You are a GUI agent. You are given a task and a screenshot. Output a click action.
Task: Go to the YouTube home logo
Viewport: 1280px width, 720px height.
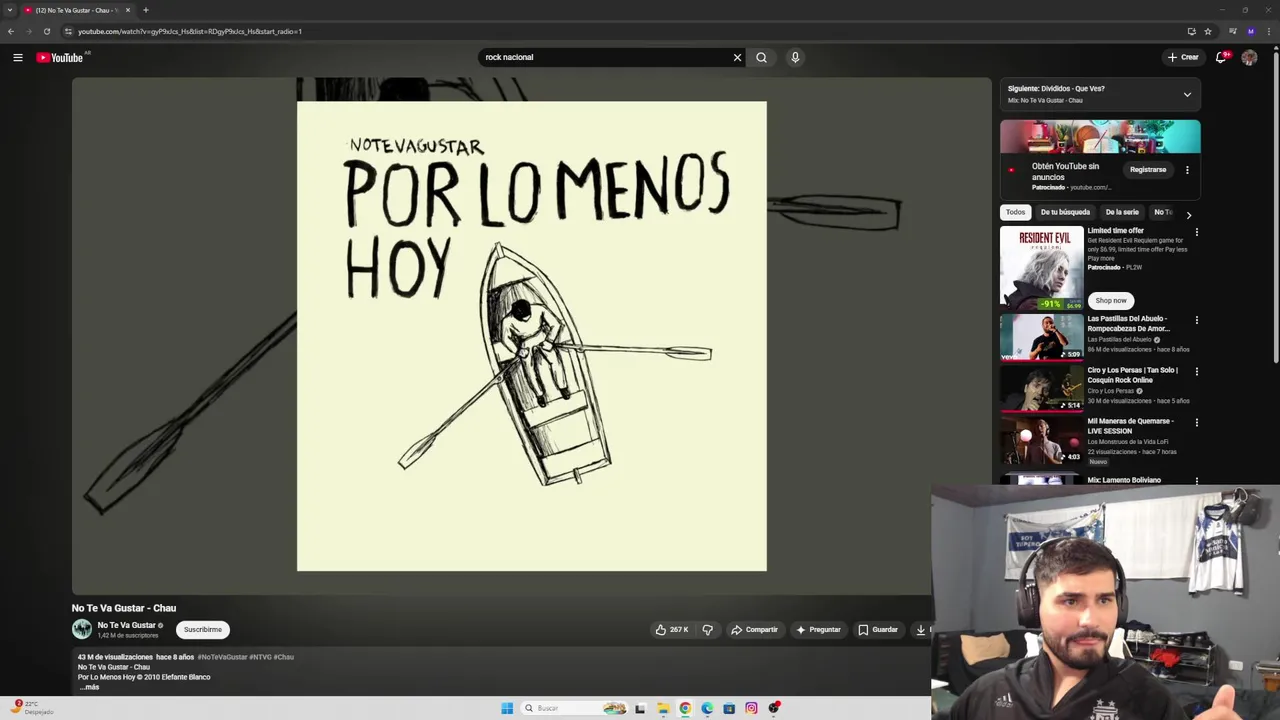60,57
